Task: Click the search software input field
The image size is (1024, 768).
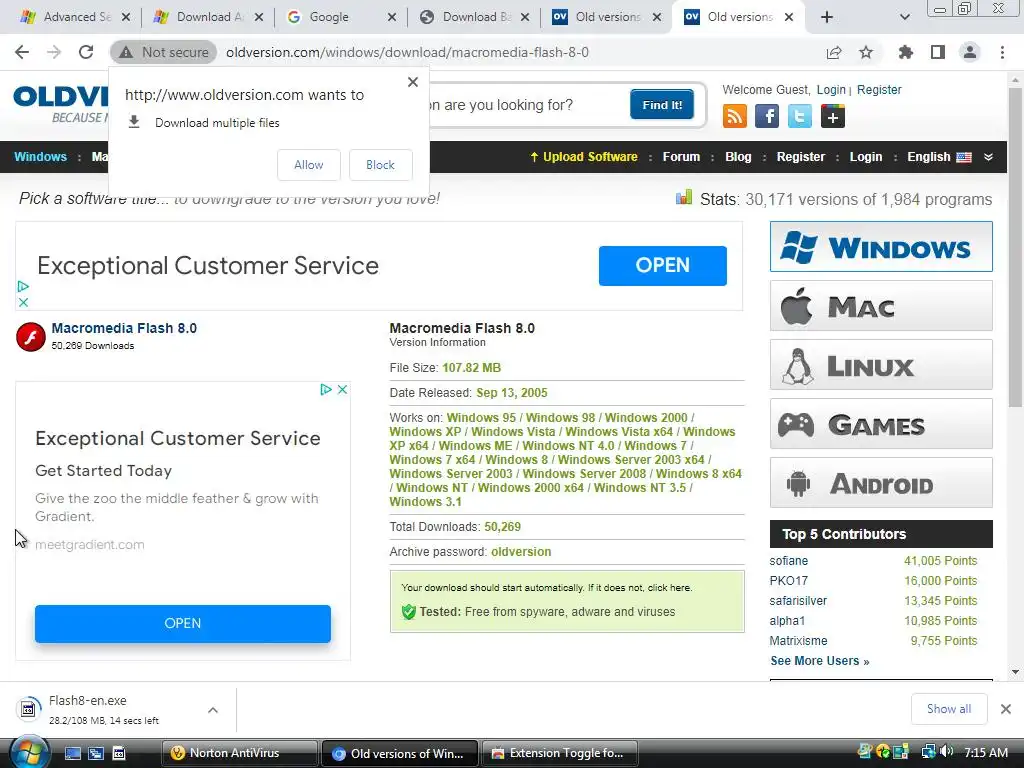Action: point(526,104)
